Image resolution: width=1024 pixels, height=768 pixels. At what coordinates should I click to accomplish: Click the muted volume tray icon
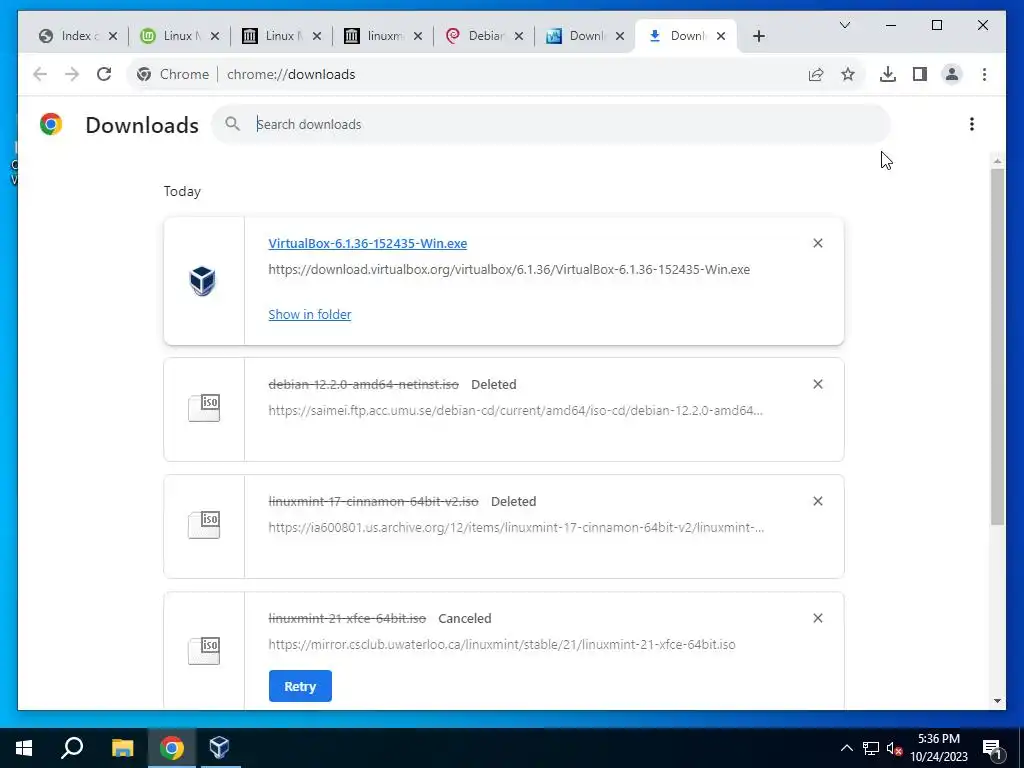pyautogui.click(x=894, y=748)
